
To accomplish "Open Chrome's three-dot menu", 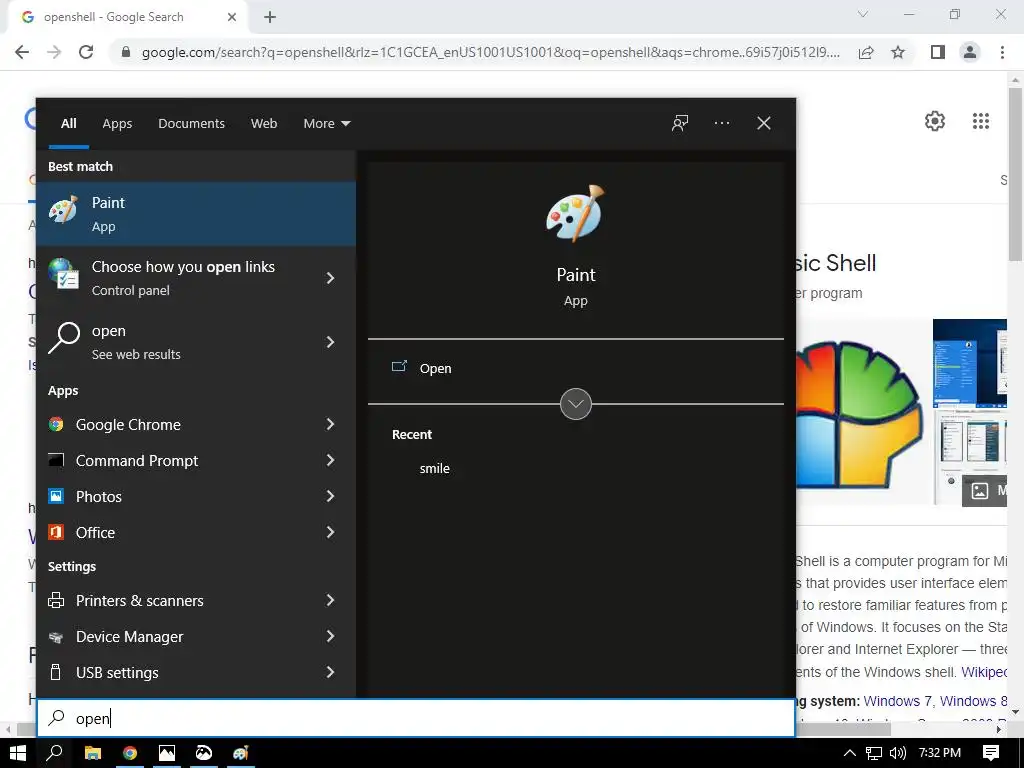I will (x=1002, y=52).
